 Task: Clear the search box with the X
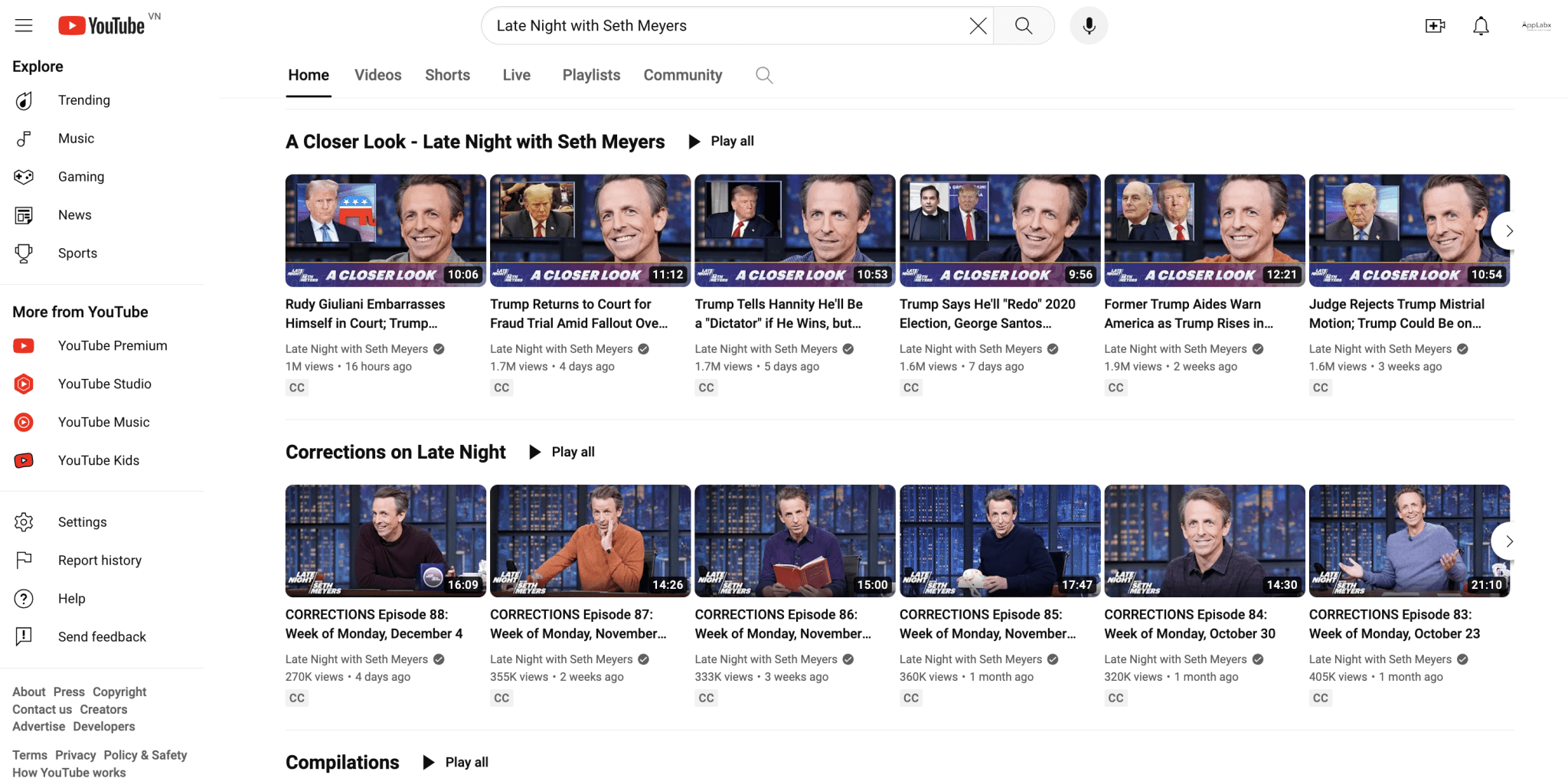click(x=978, y=25)
